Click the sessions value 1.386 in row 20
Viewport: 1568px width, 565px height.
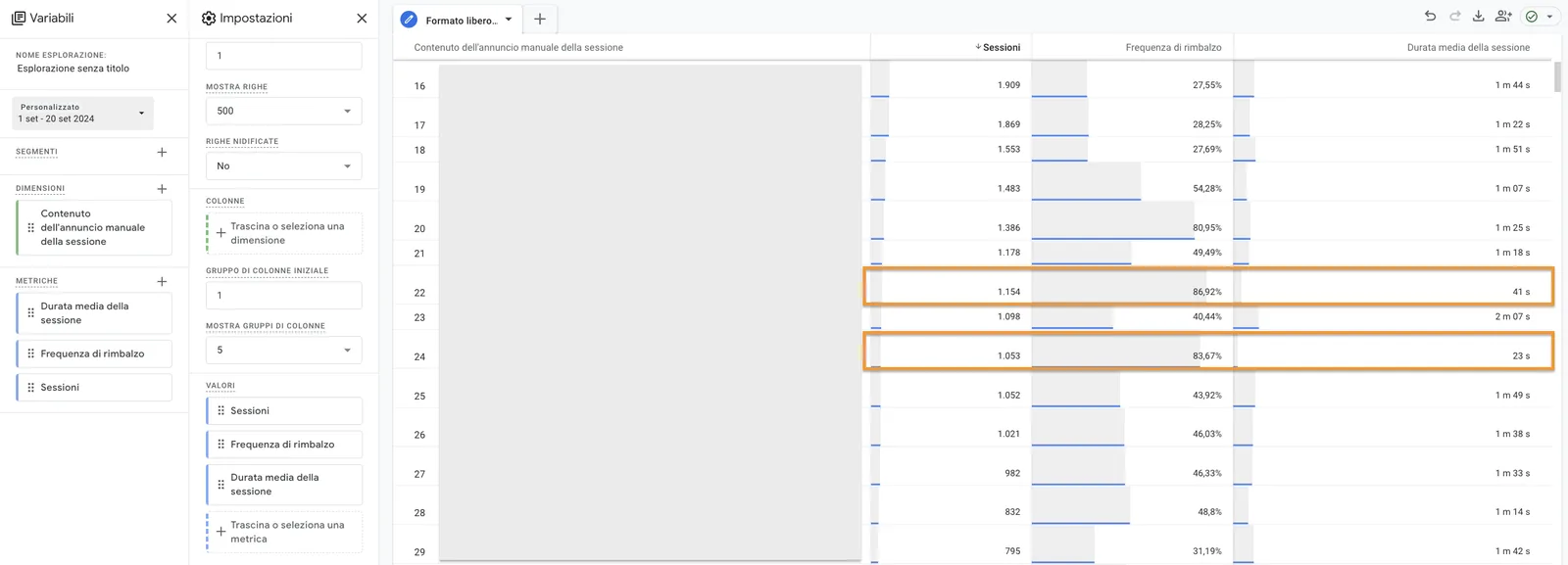1008,227
